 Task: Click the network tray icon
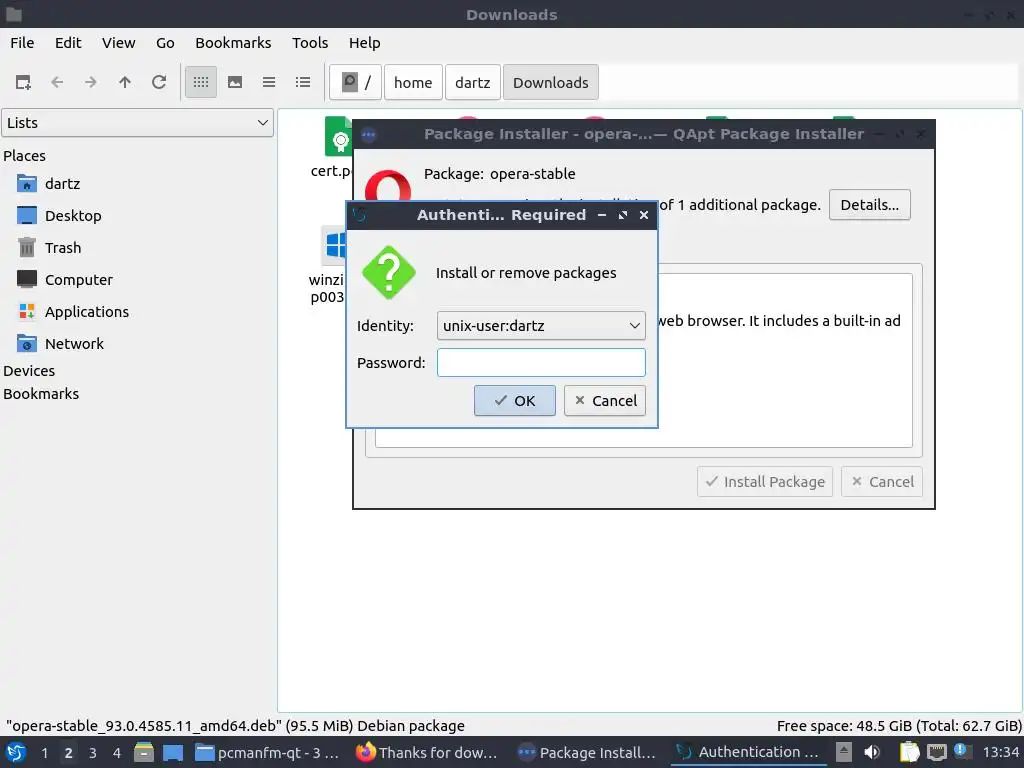pos(936,752)
